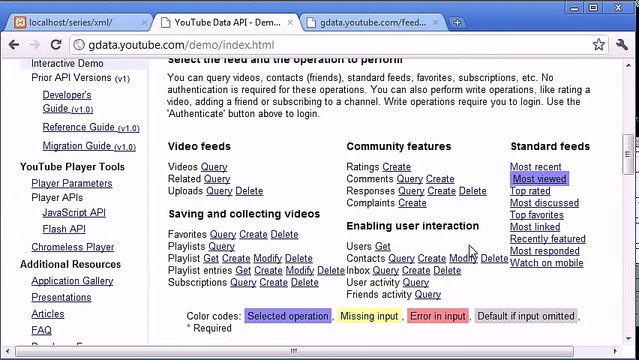639x360 pixels.
Task: Close the localhost/series/xml/ tab
Action: tap(144, 23)
